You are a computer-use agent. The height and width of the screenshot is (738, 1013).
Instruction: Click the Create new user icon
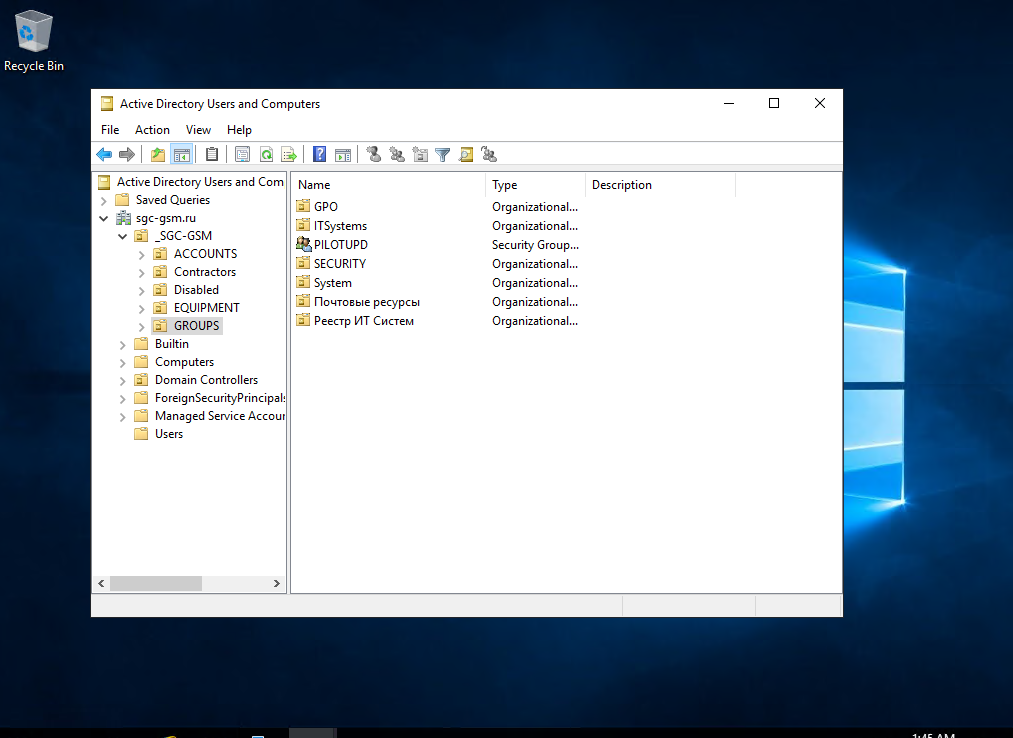click(x=374, y=154)
